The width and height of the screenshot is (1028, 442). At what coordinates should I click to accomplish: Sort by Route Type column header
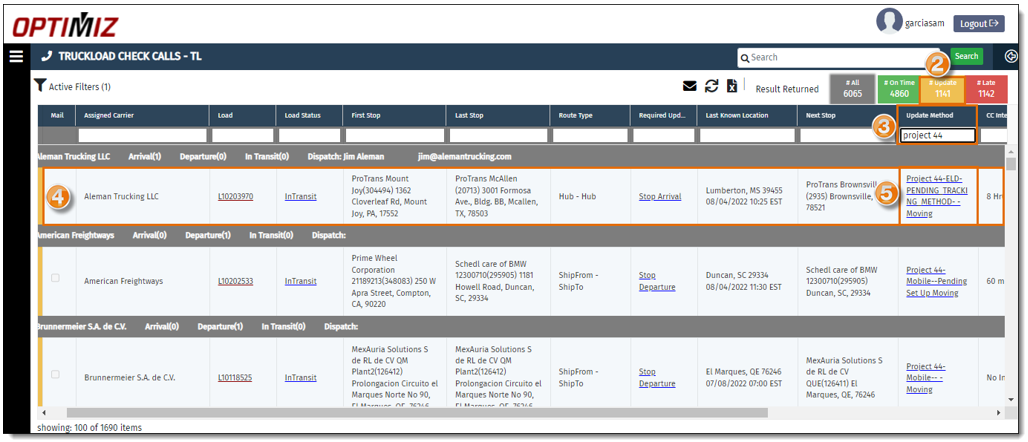pyautogui.click(x=591, y=115)
